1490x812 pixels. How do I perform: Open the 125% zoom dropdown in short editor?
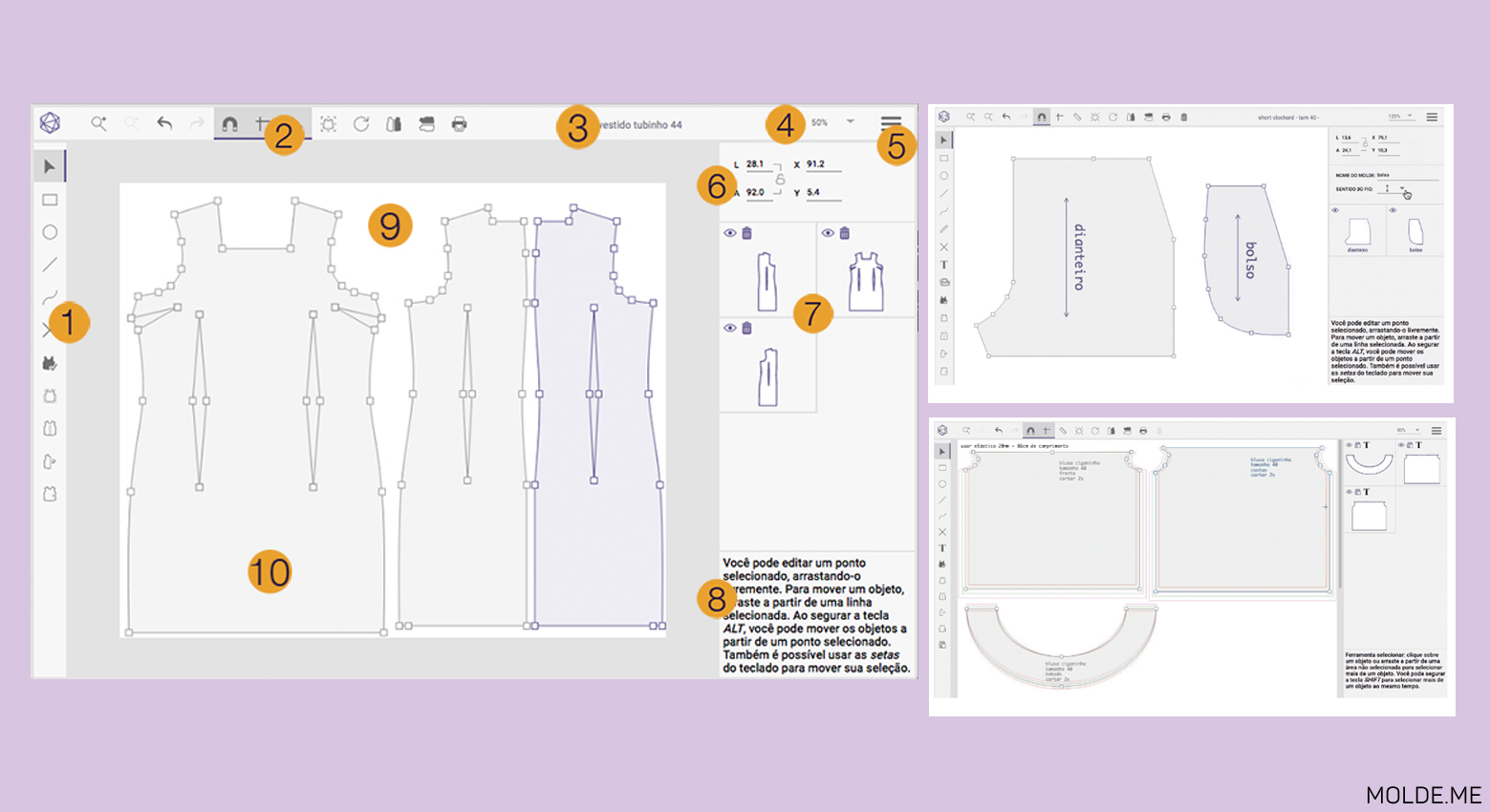pos(1409,117)
